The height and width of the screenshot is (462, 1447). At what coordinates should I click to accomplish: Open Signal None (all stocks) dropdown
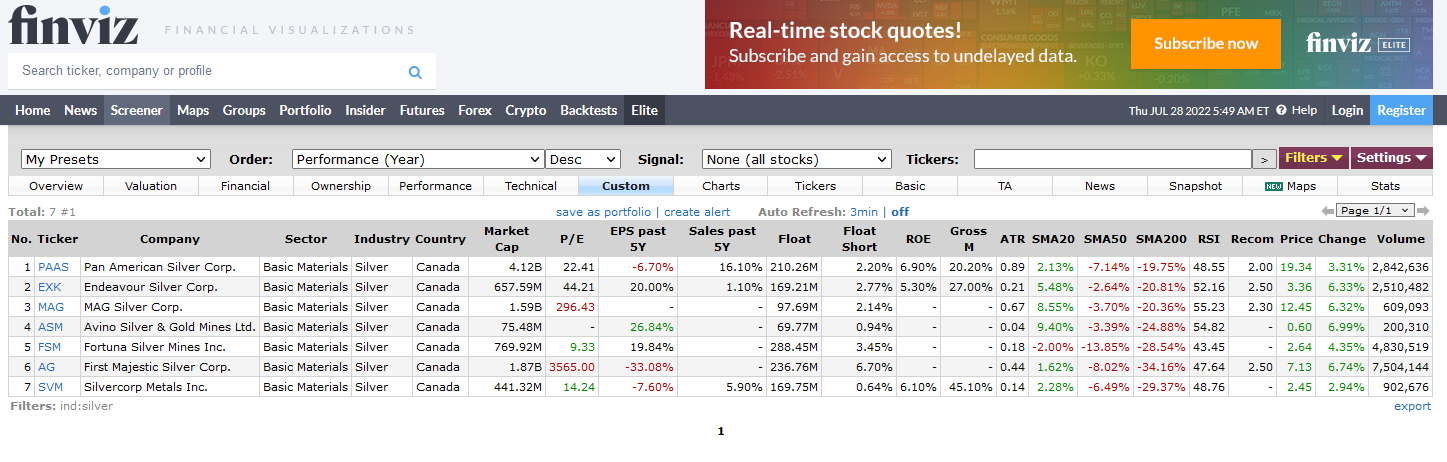coord(796,159)
